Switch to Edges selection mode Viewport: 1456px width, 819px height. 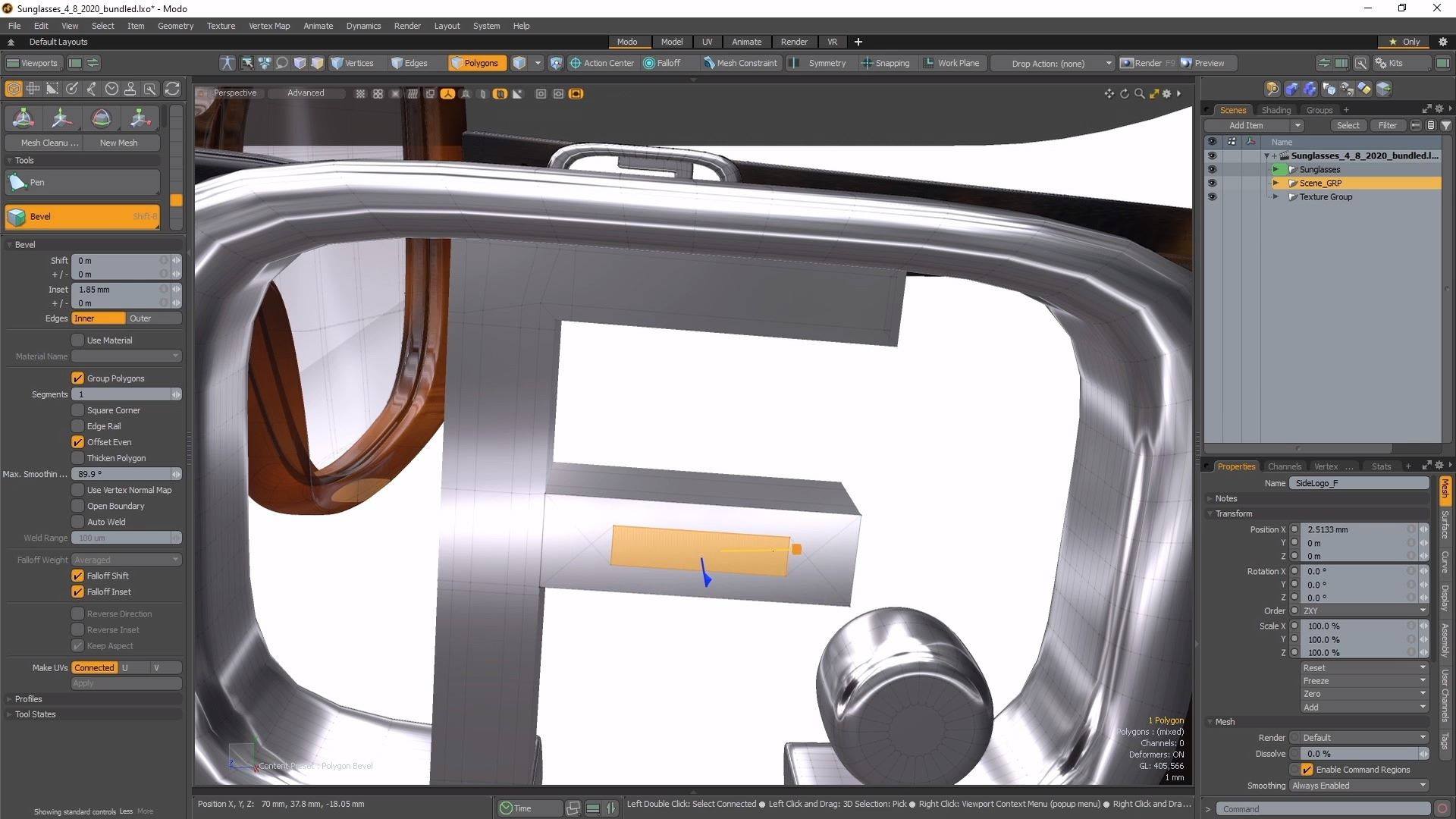(409, 63)
